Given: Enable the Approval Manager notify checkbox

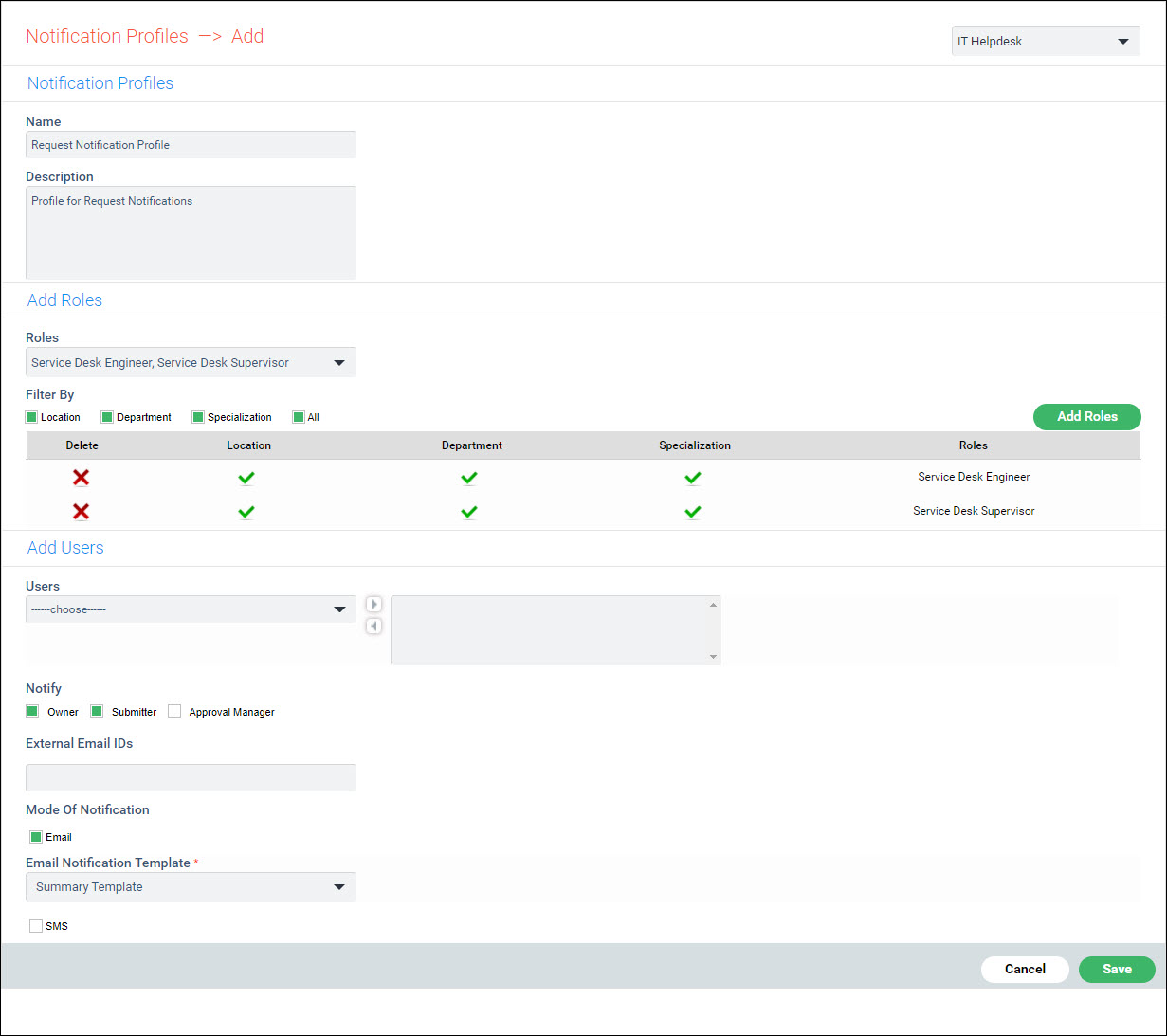Looking at the screenshot, I should (x=174, y=712).
